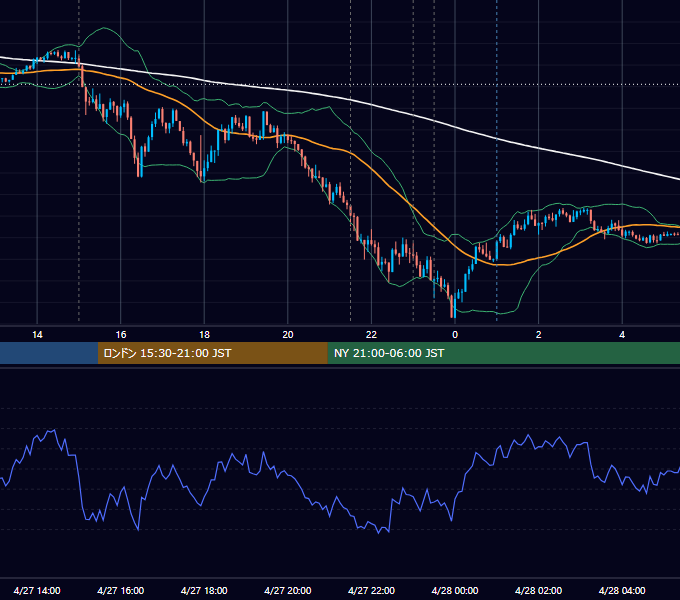Click the 14 hour label on the price chart axis
Viewport: 680px width, 600px height.
pyautogui.click(x=37, y=335)
